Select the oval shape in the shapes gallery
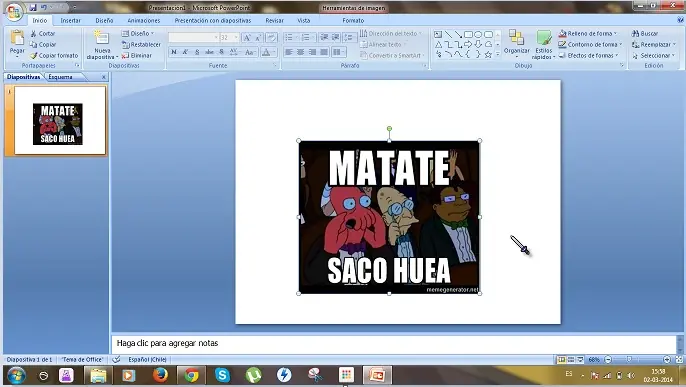 (x=478, y=34)
